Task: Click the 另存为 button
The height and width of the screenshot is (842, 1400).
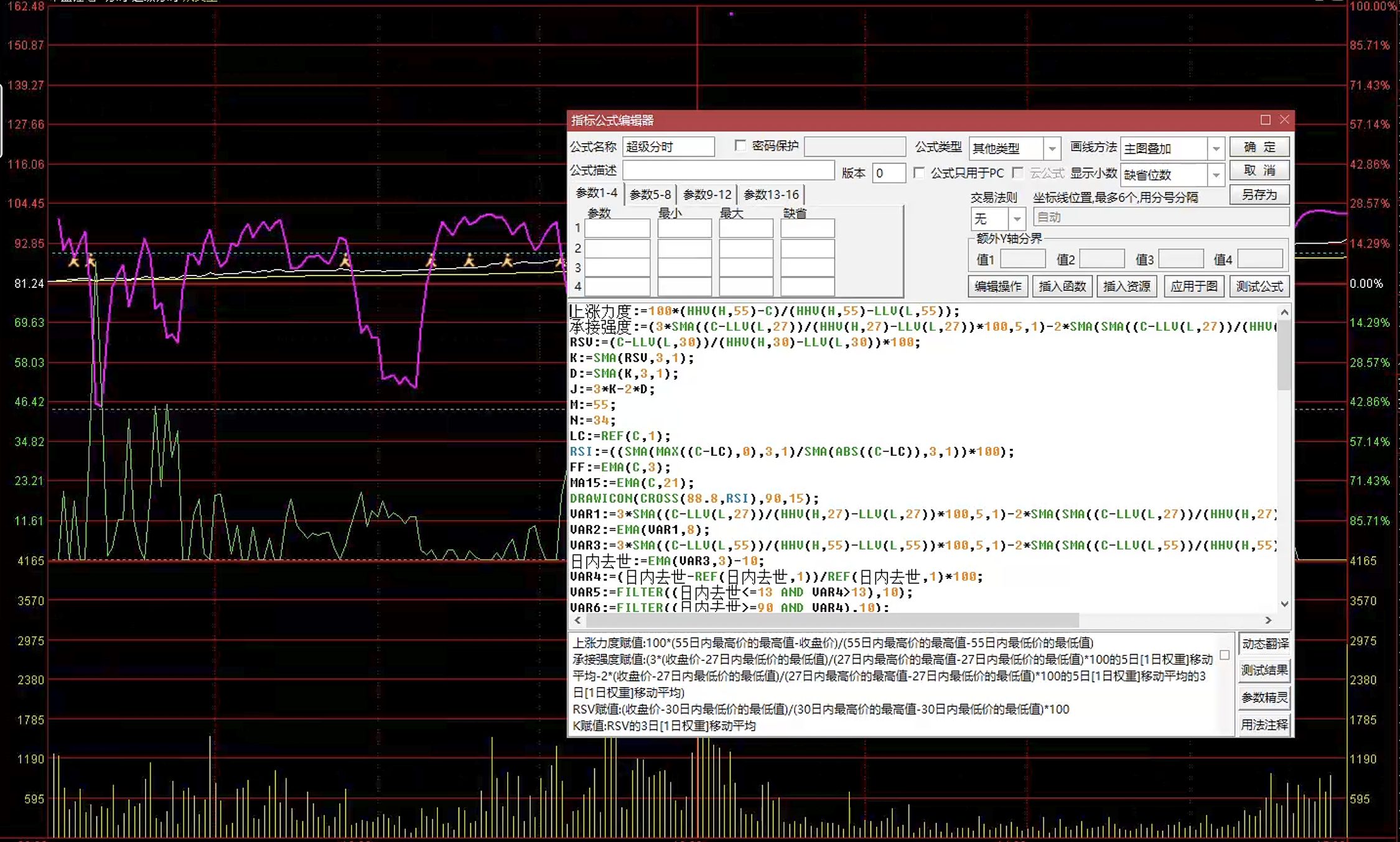Action: 1259,195
